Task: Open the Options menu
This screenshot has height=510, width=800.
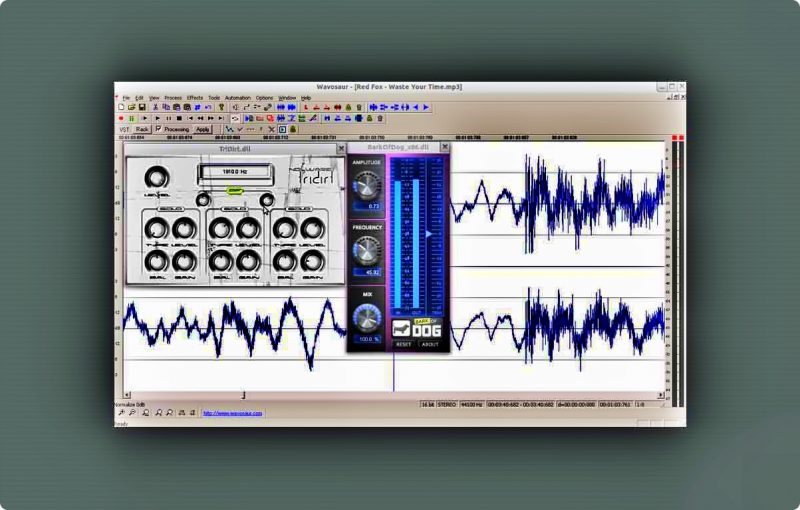Action: (264, 97)
